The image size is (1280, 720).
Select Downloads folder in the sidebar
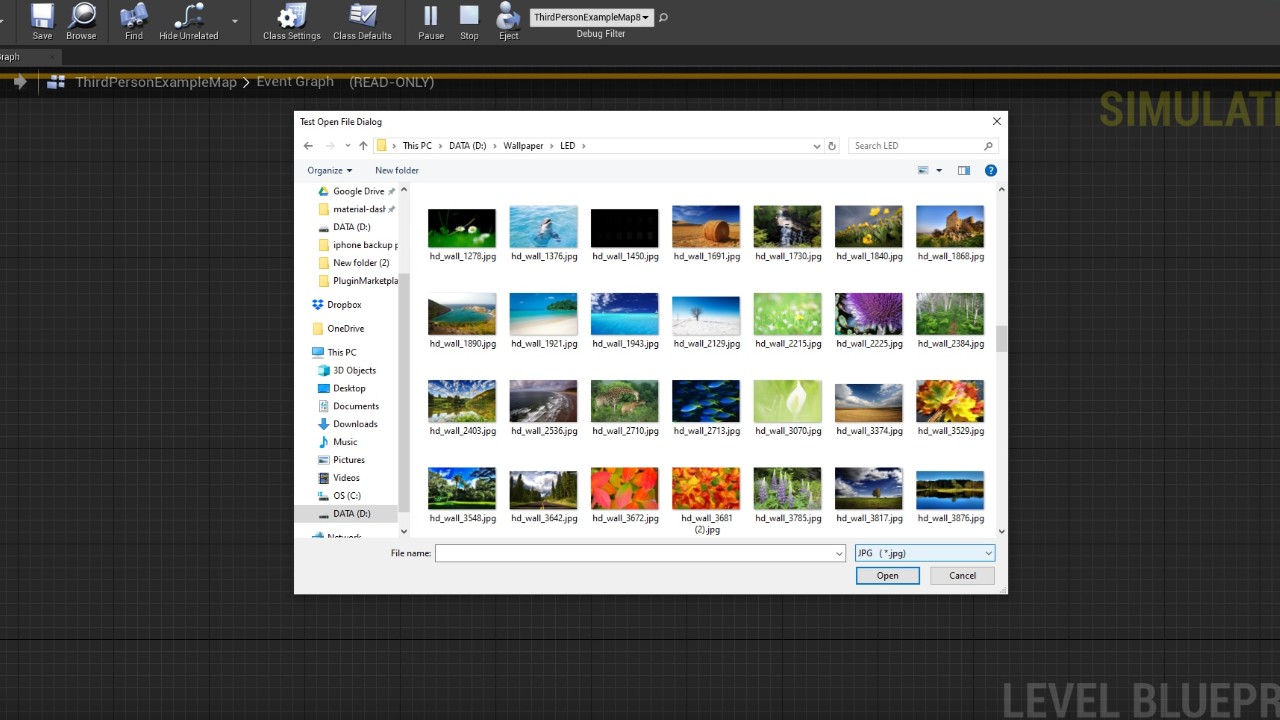pyautogui.click(x=355, y=424)
